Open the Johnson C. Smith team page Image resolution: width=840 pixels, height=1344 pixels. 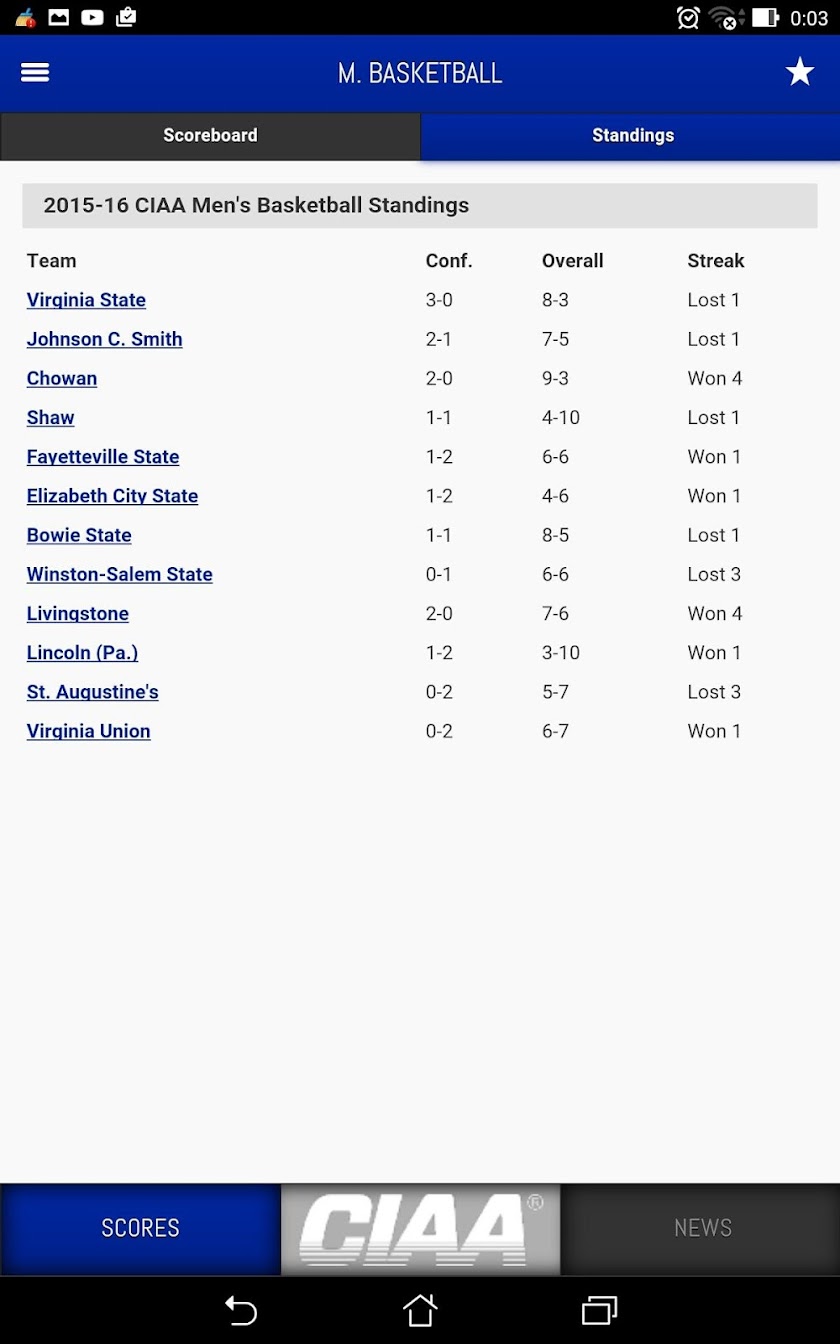[104, 339]
